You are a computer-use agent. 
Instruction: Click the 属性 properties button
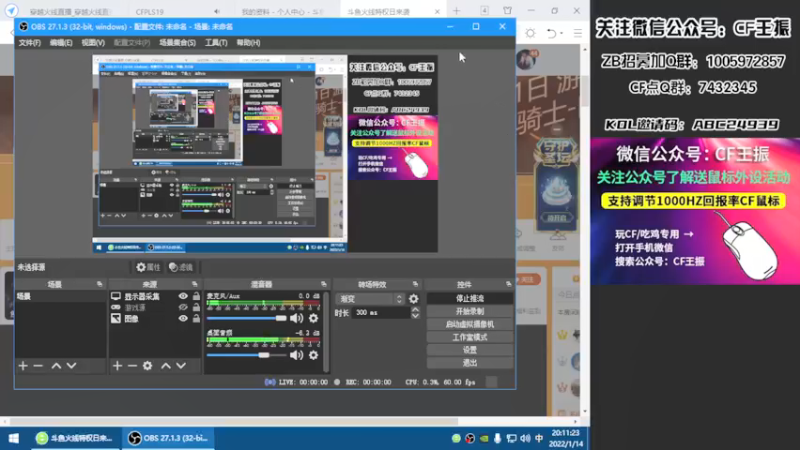coord(148,267)
